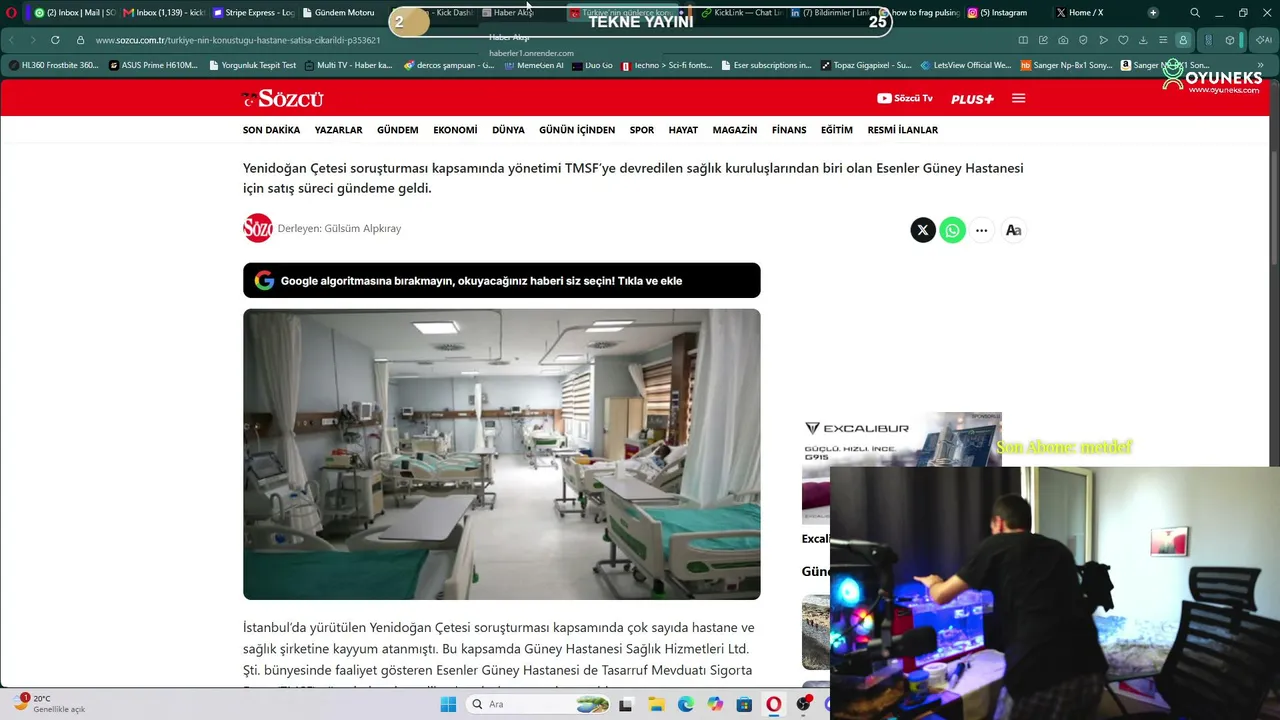The width and height of the screenshot is (1280, 720).
Task: Open the browser profile account icon
Action: pos(1183,40)
